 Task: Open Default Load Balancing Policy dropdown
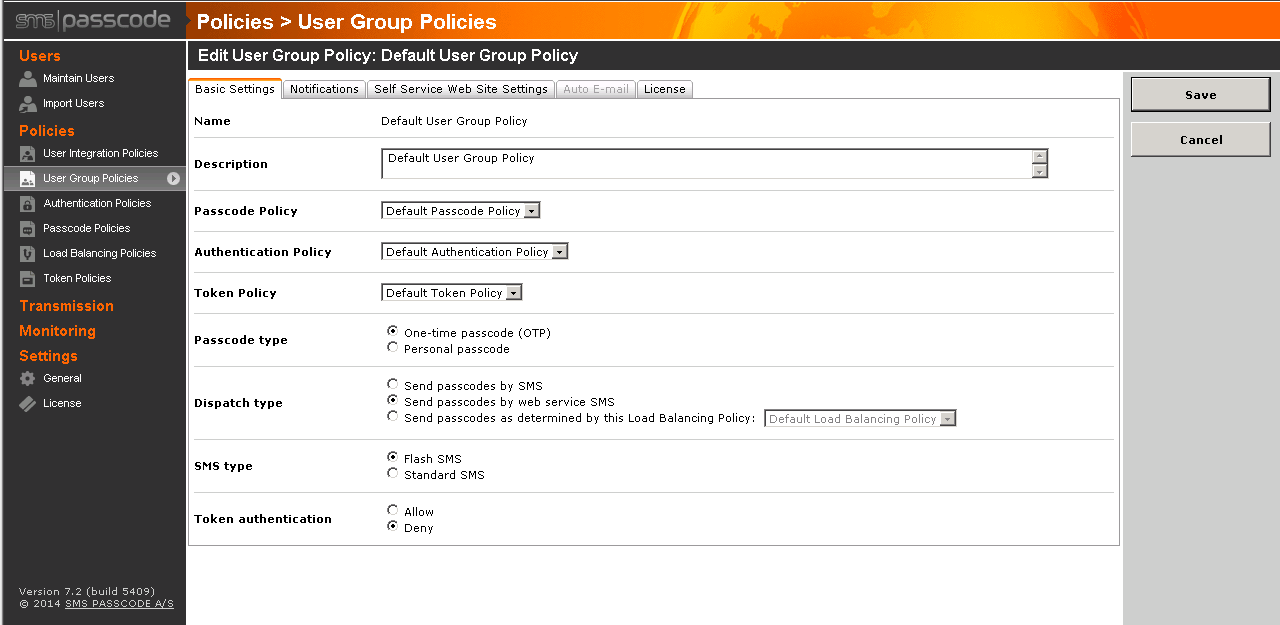pos(860,419)
